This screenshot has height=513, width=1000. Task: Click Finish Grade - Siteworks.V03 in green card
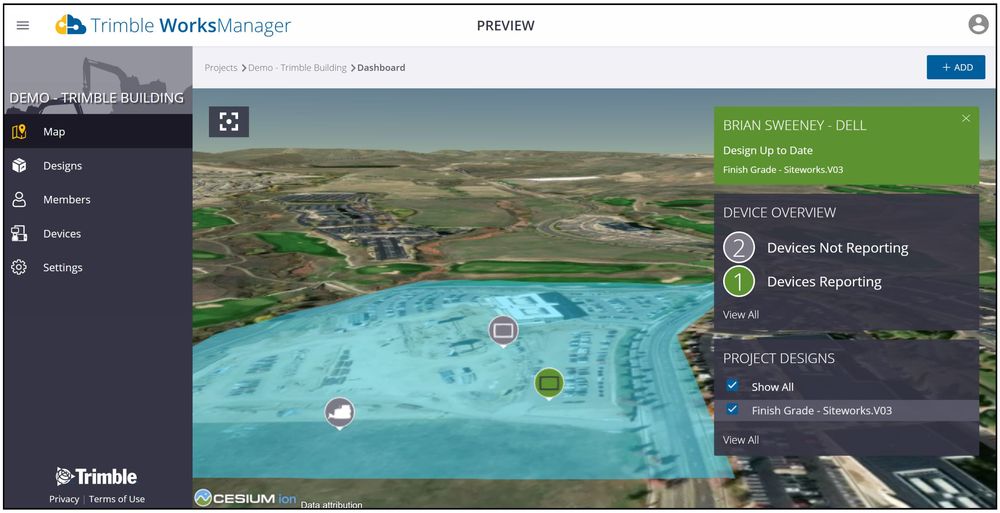(783, 170)
